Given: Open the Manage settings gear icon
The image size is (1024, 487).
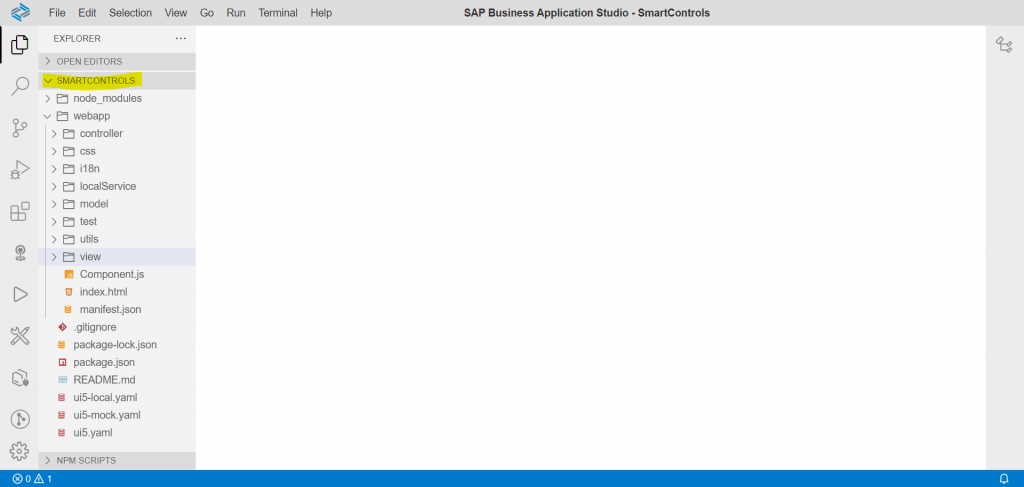Looking at the screenshot, I should [x=20, y=451].
